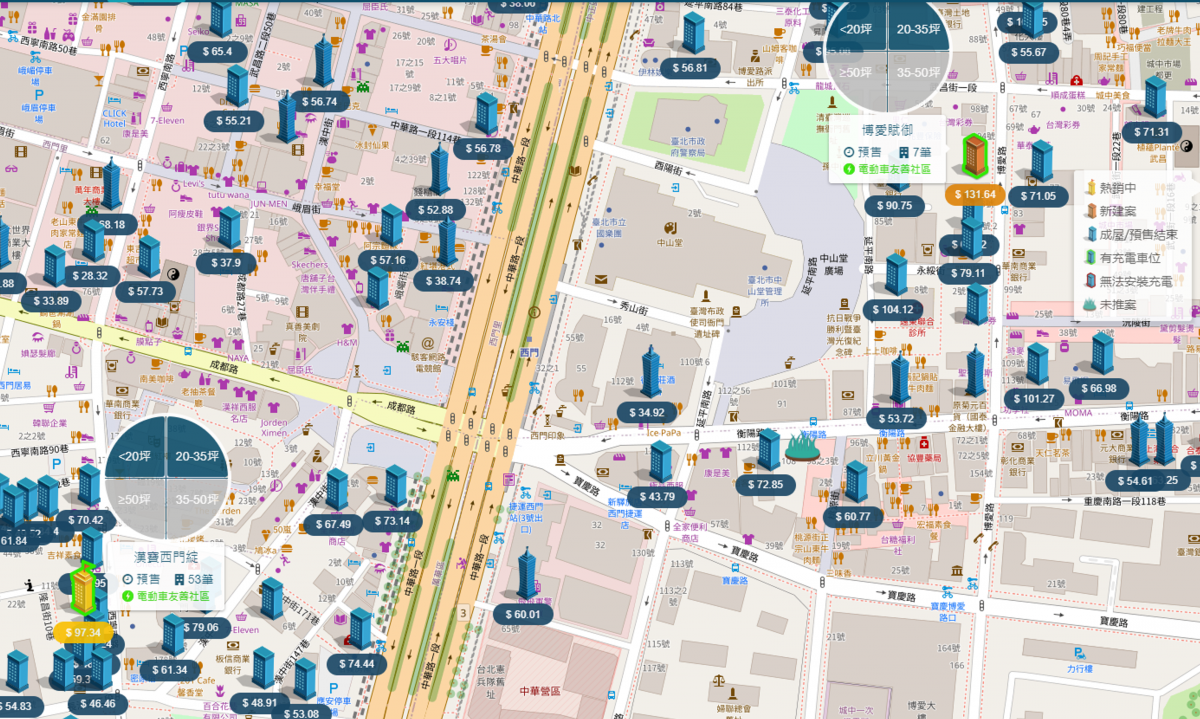Click the building marker above the $ 56.81 label
Viewport: 1200px width, 719px height.
point(693,33)
